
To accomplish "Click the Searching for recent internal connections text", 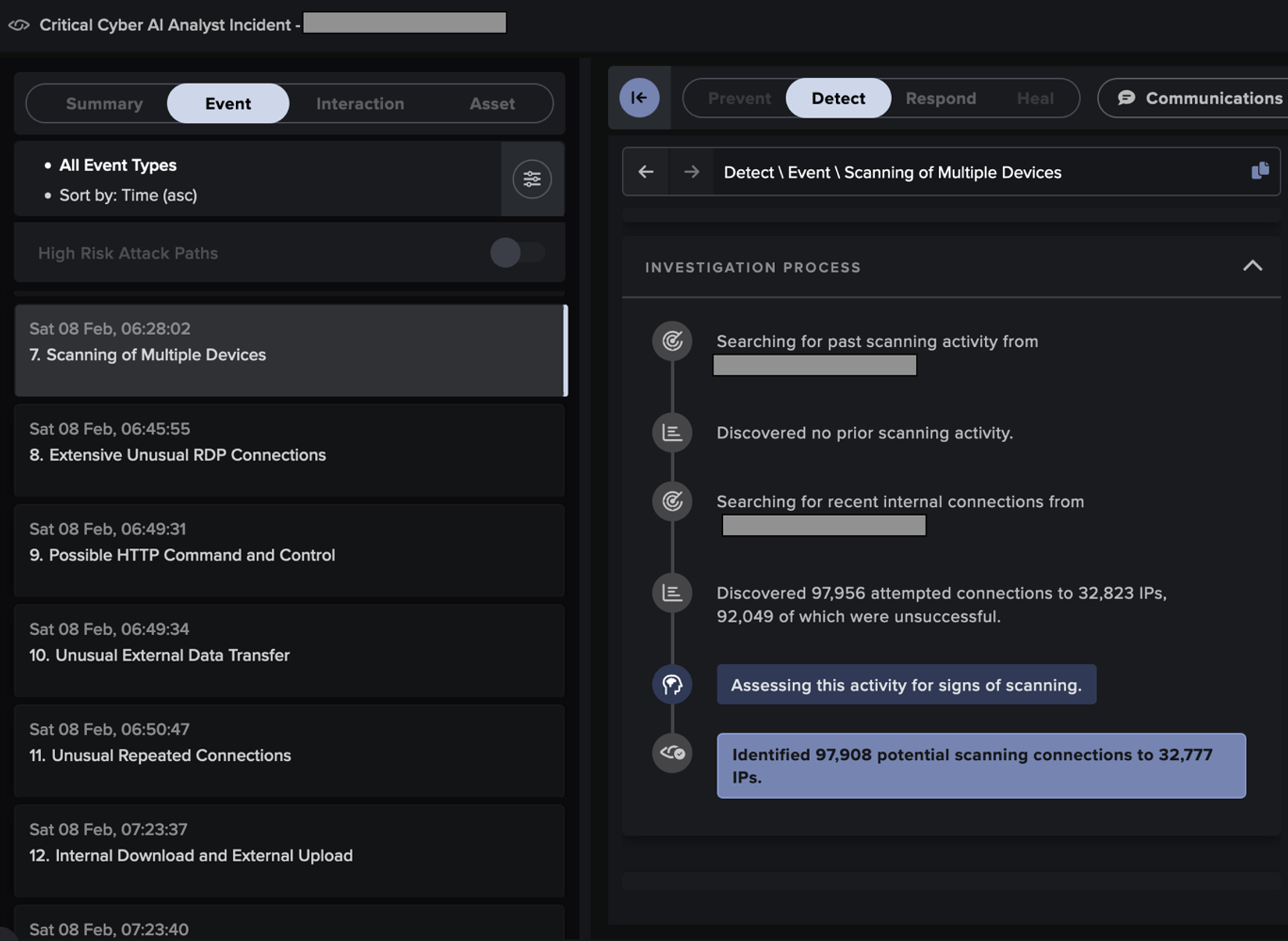I will pos(900,501).
